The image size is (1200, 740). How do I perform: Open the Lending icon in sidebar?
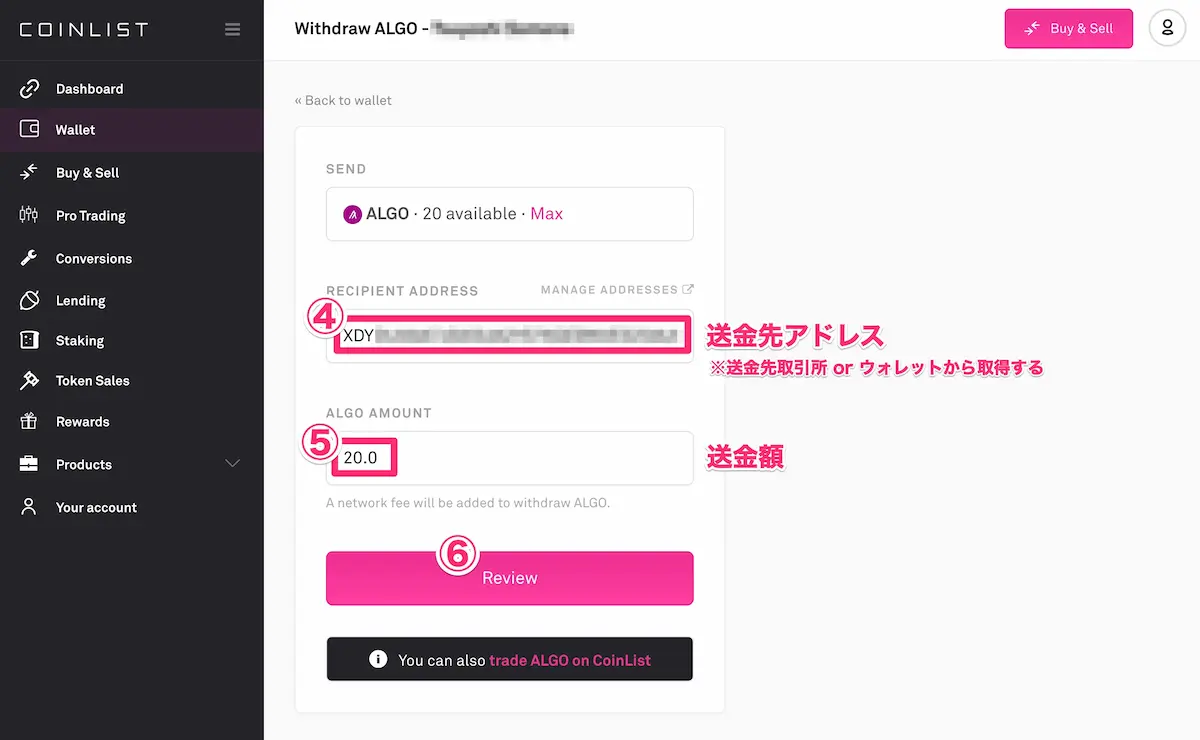[x=29, y=300]
